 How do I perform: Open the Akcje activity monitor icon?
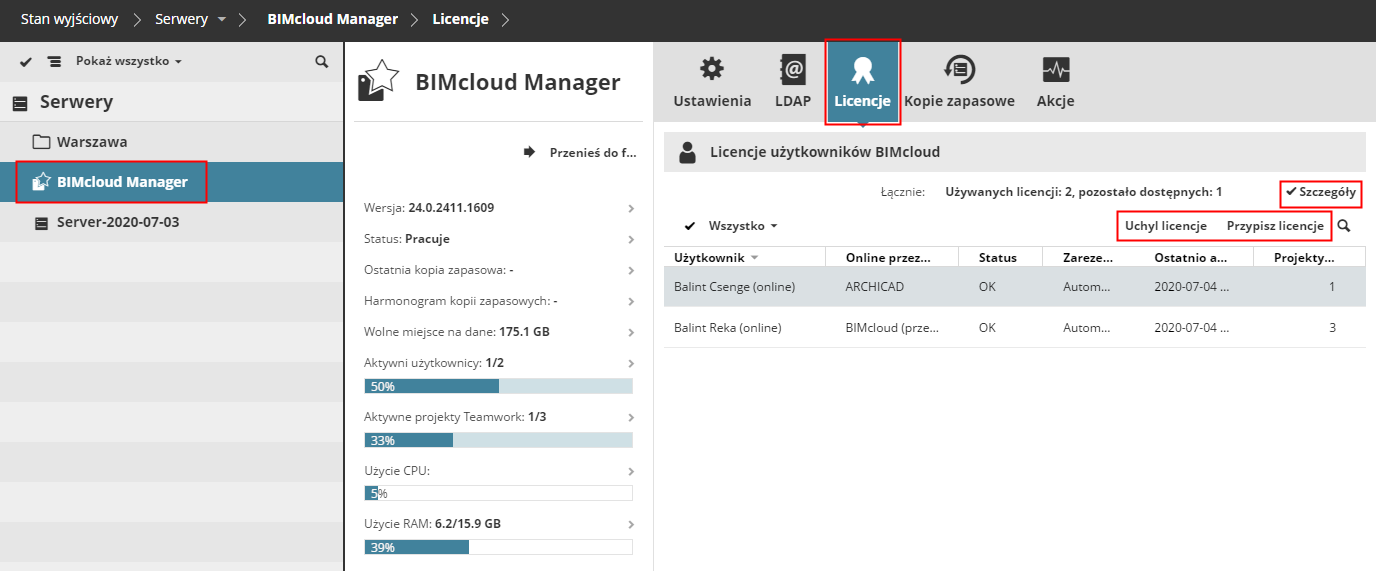(1056, 70)
